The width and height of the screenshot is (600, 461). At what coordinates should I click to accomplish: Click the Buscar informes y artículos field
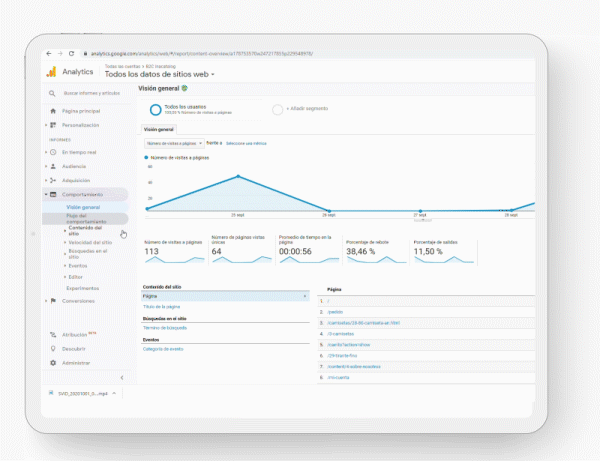point(92,93)
